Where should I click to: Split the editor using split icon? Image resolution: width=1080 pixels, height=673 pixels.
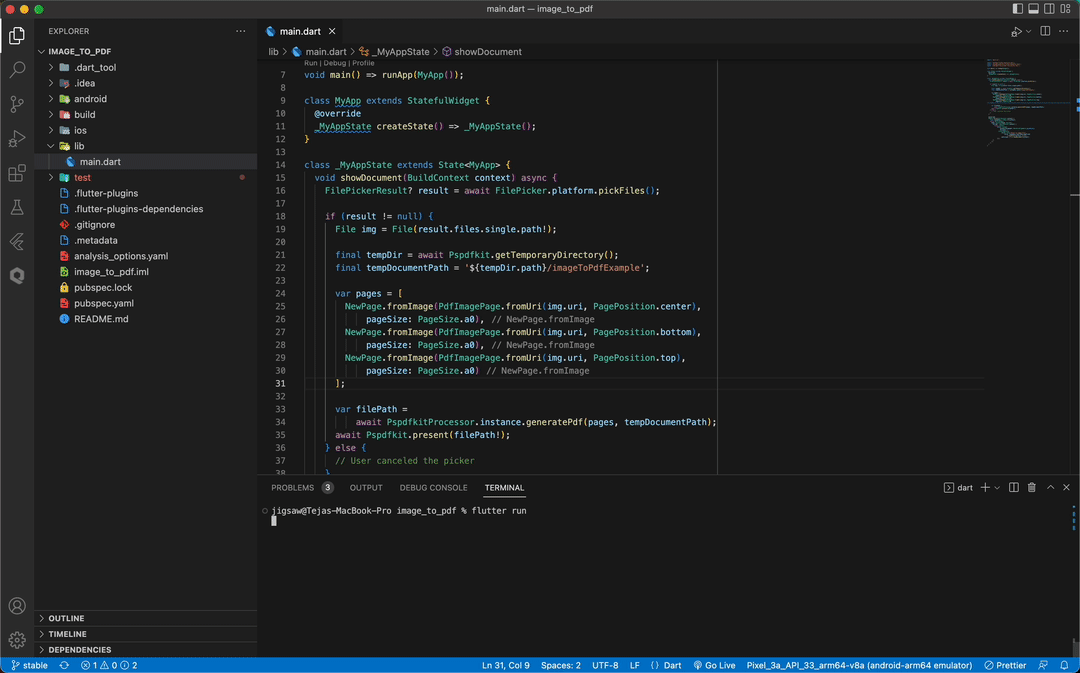[1044, 31]
